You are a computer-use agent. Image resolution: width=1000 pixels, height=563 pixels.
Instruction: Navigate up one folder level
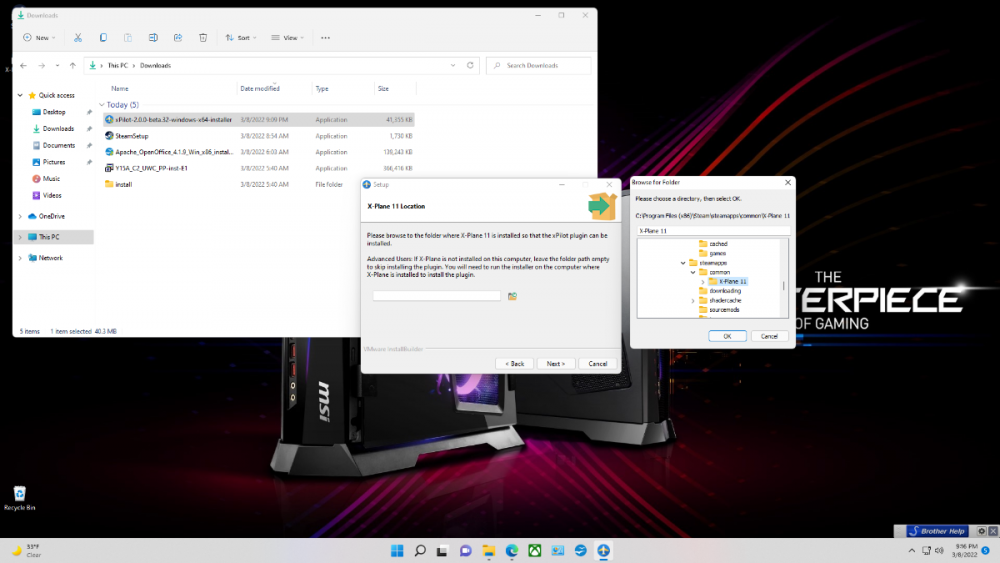pos(73,65)
